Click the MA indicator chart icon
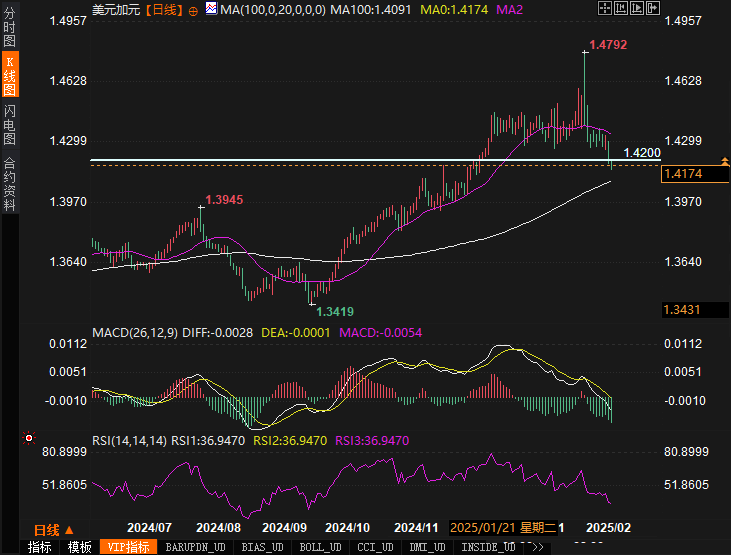This screenshot has width=731, height=555. coord(211,10)
